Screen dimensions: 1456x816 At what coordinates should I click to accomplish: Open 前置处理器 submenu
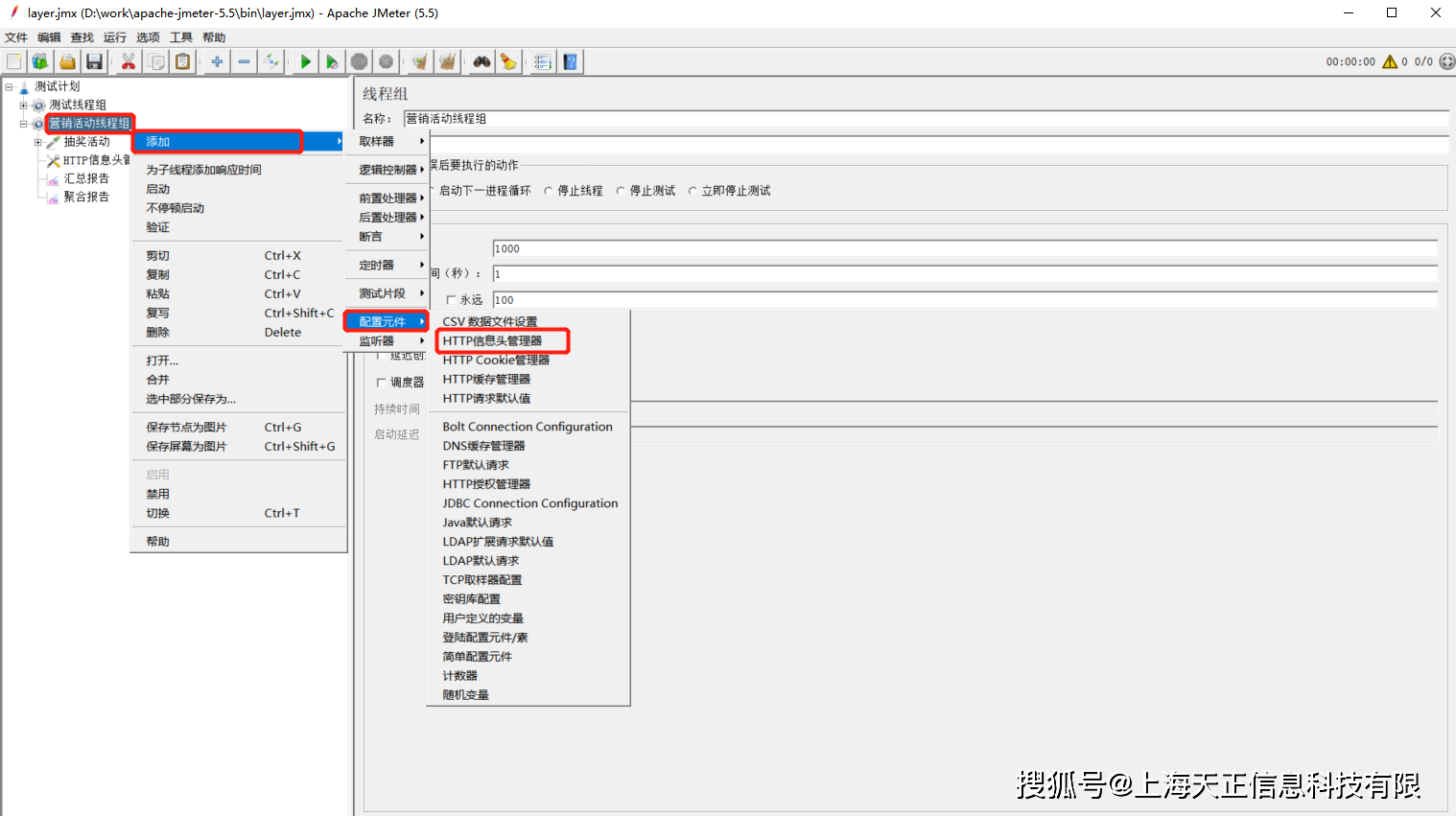(x=387, y=198)
